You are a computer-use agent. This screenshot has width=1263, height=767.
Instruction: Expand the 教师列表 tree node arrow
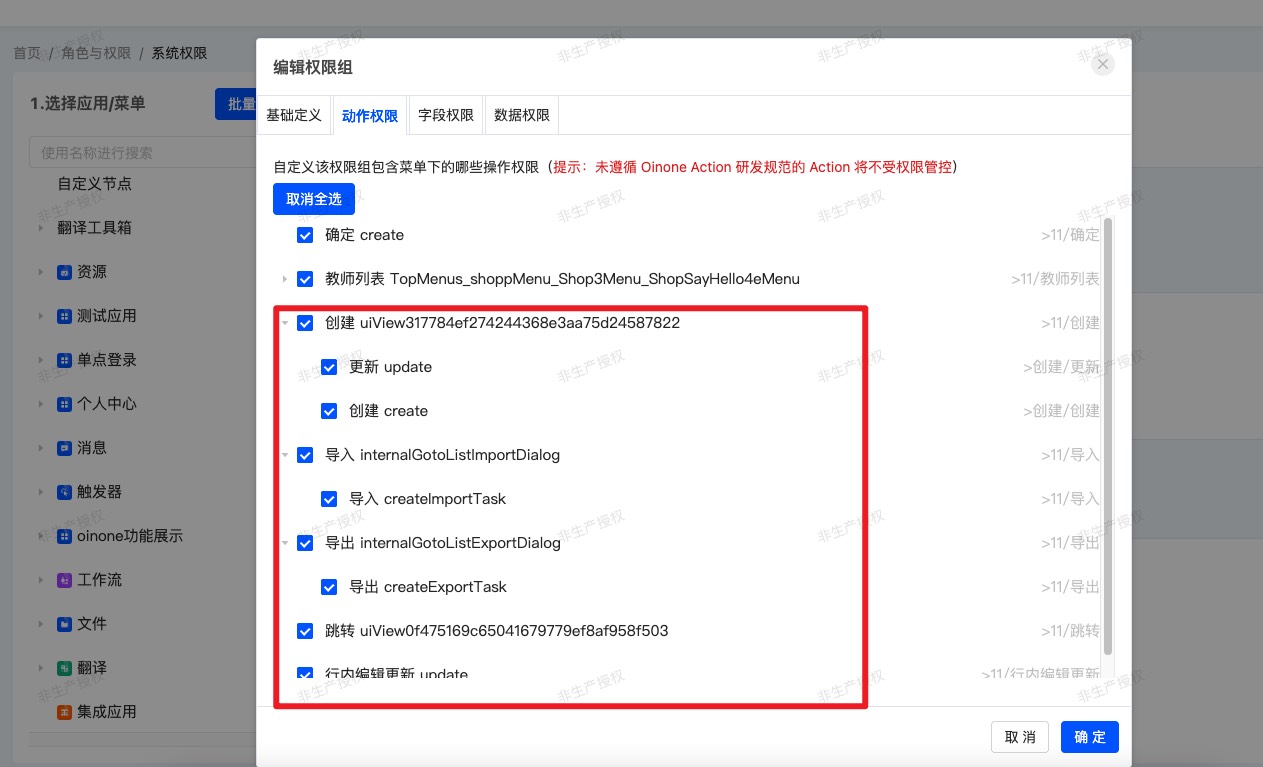(x=284, y=279)
